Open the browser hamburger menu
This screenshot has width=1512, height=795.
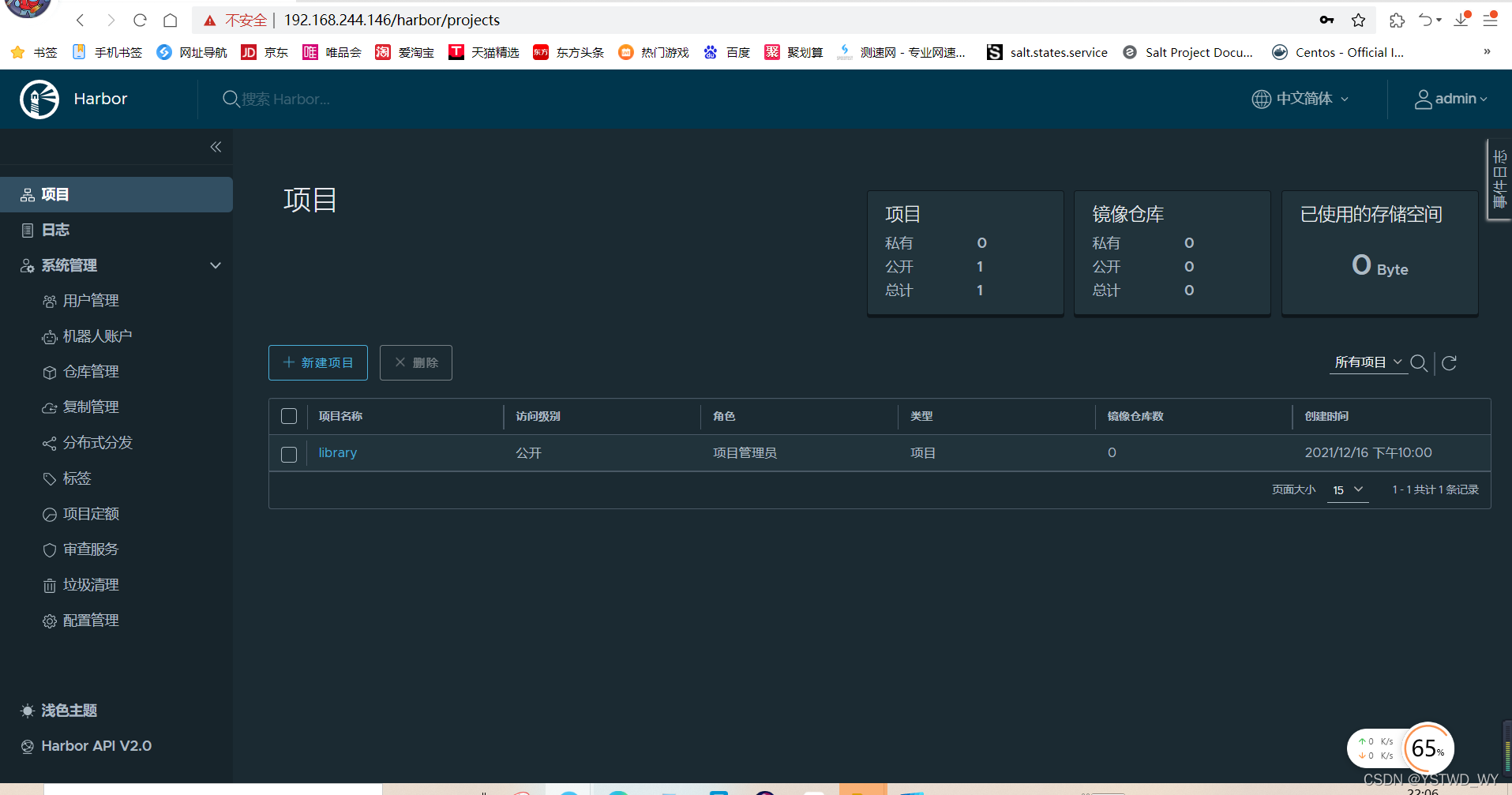click(x=1491, y=20)
